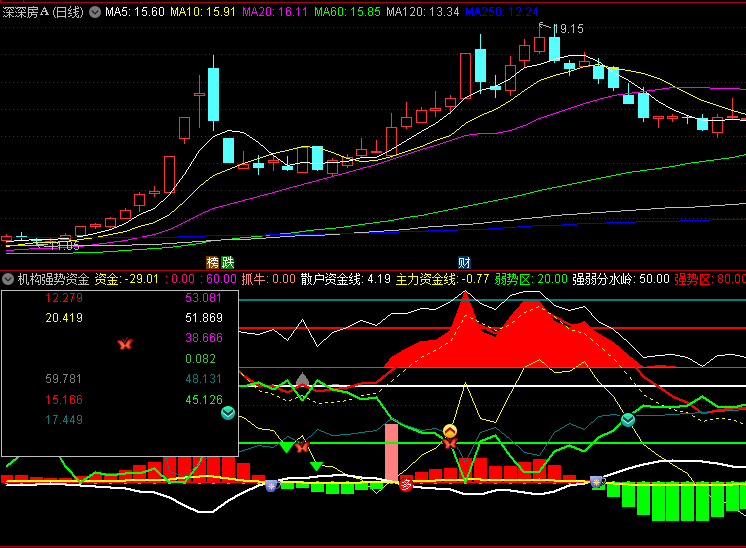Click the blue MA250: 12.24 label
Viewport: 746px width, 548px height.
coord(501,12)
